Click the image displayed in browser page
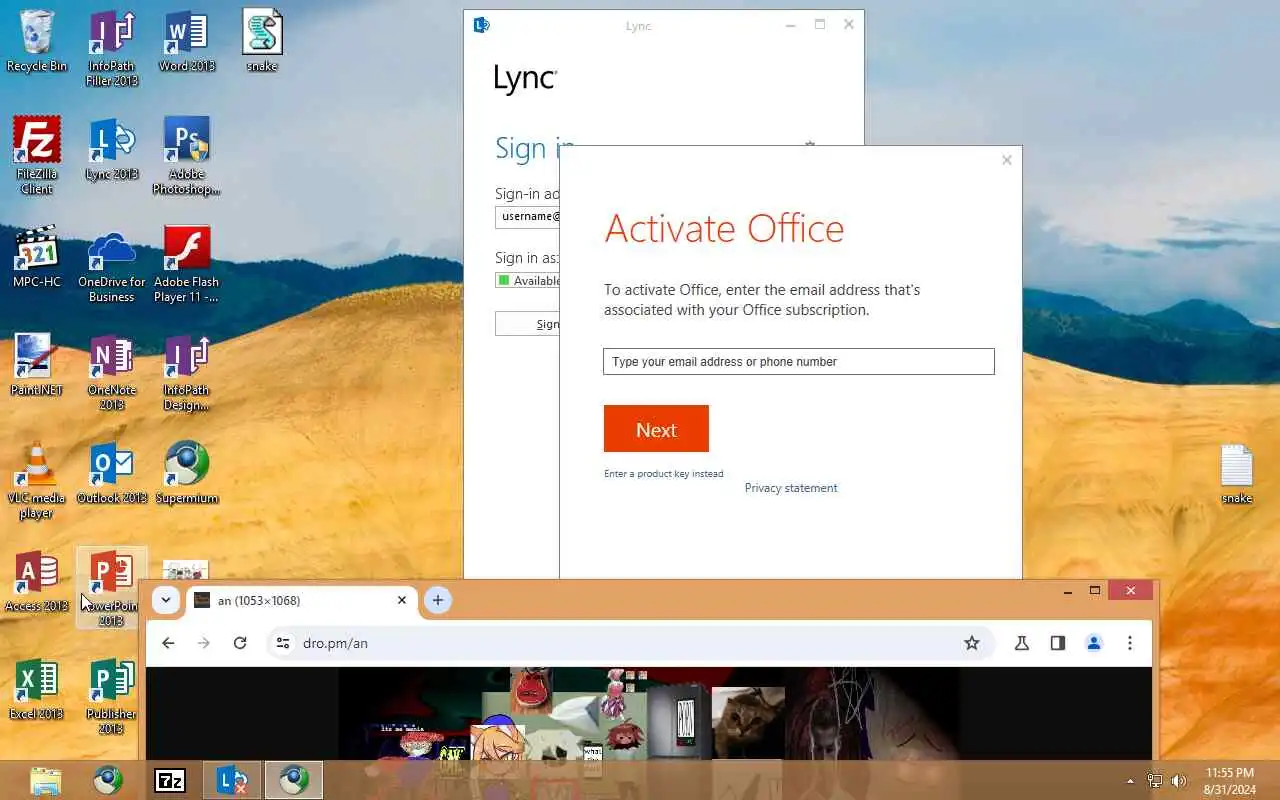 (x=648, y=714)
